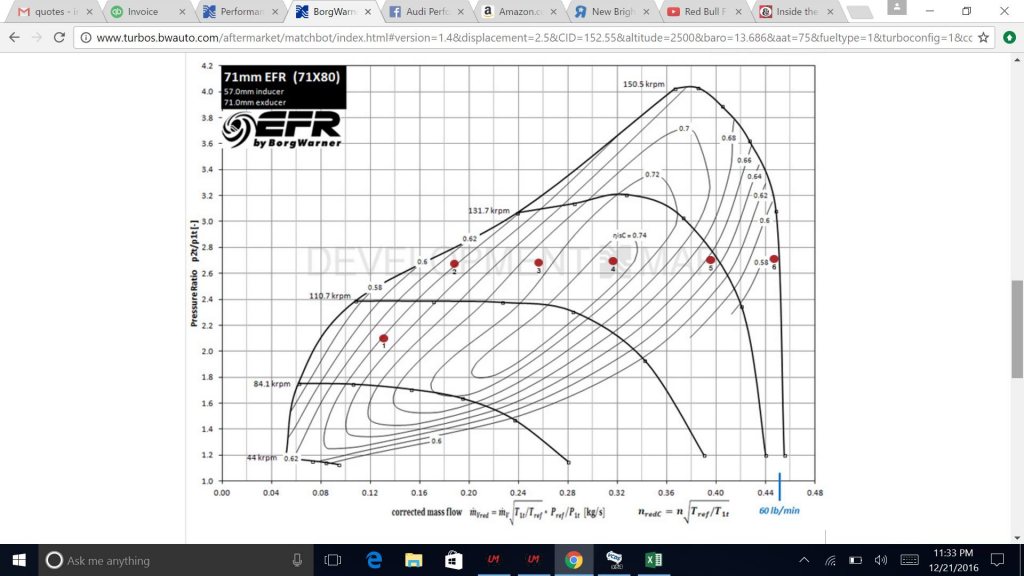This screenshot has width=1024, height=576.
Task: Click the 150.5 krpm speed line label
Action: pos(643,84)
